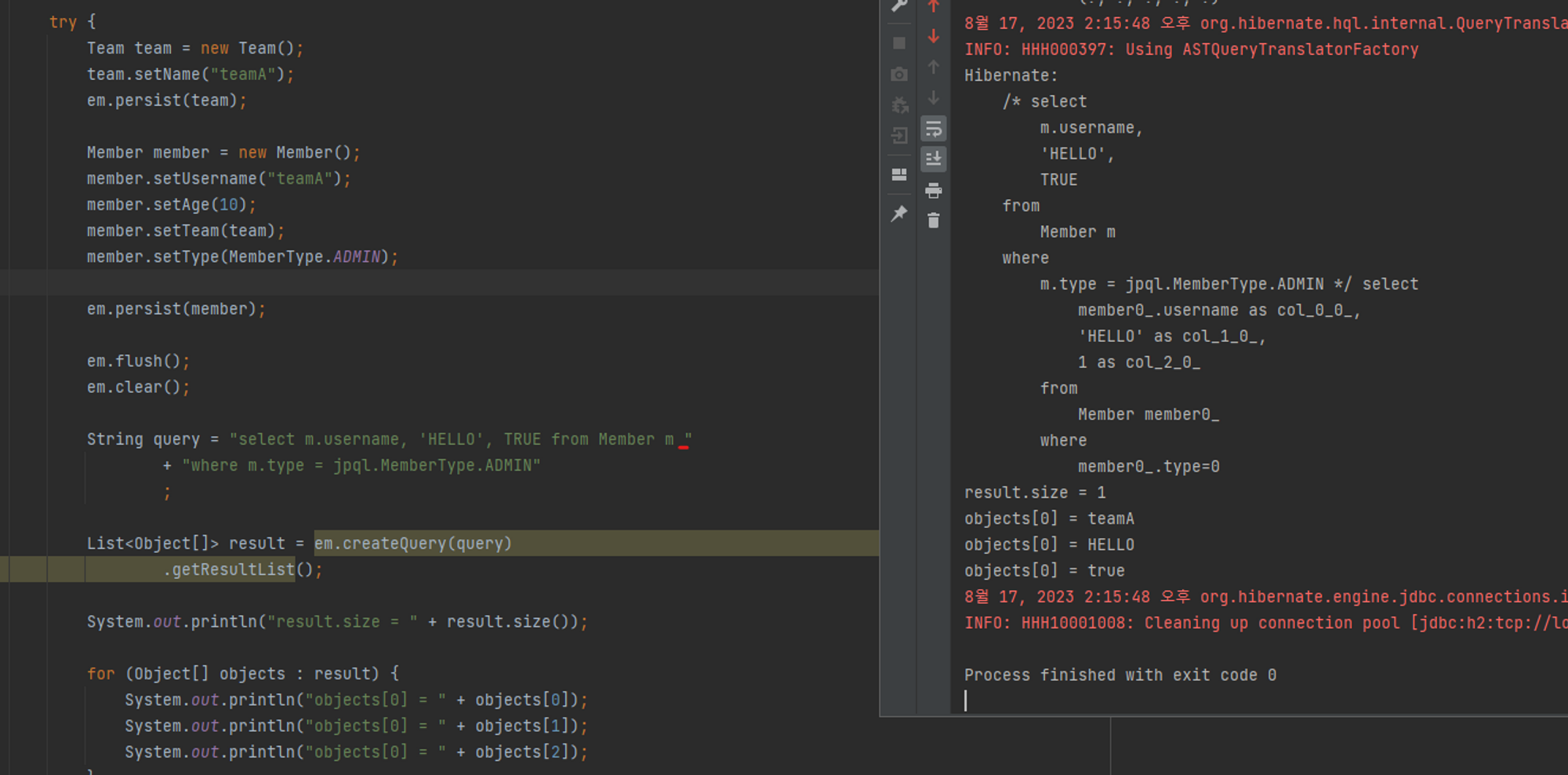Click the wrench settings icon in Run panel

(x=899, y=5)
